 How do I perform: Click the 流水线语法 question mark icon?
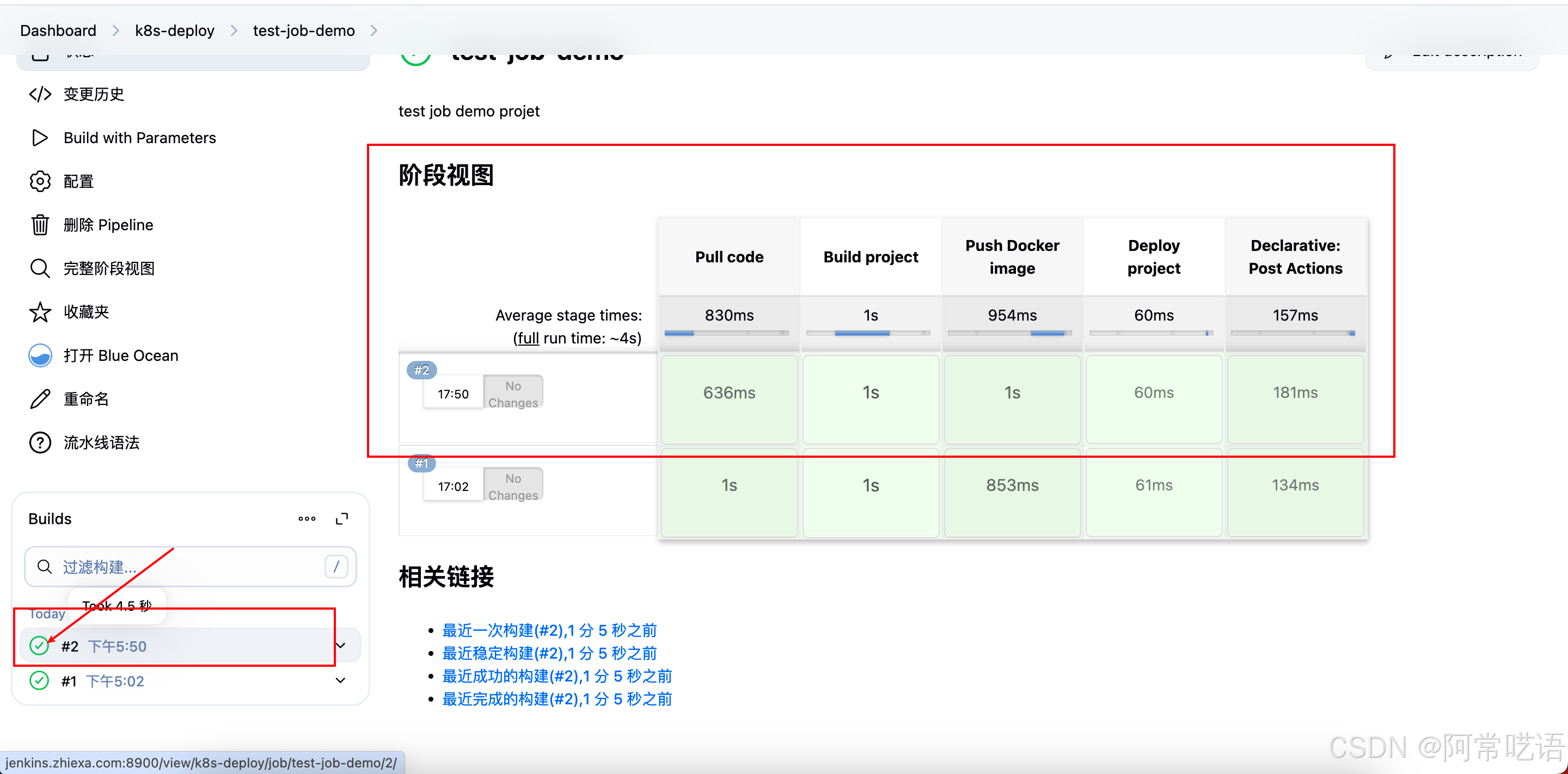pyautogui.click(x=40, y=443)
